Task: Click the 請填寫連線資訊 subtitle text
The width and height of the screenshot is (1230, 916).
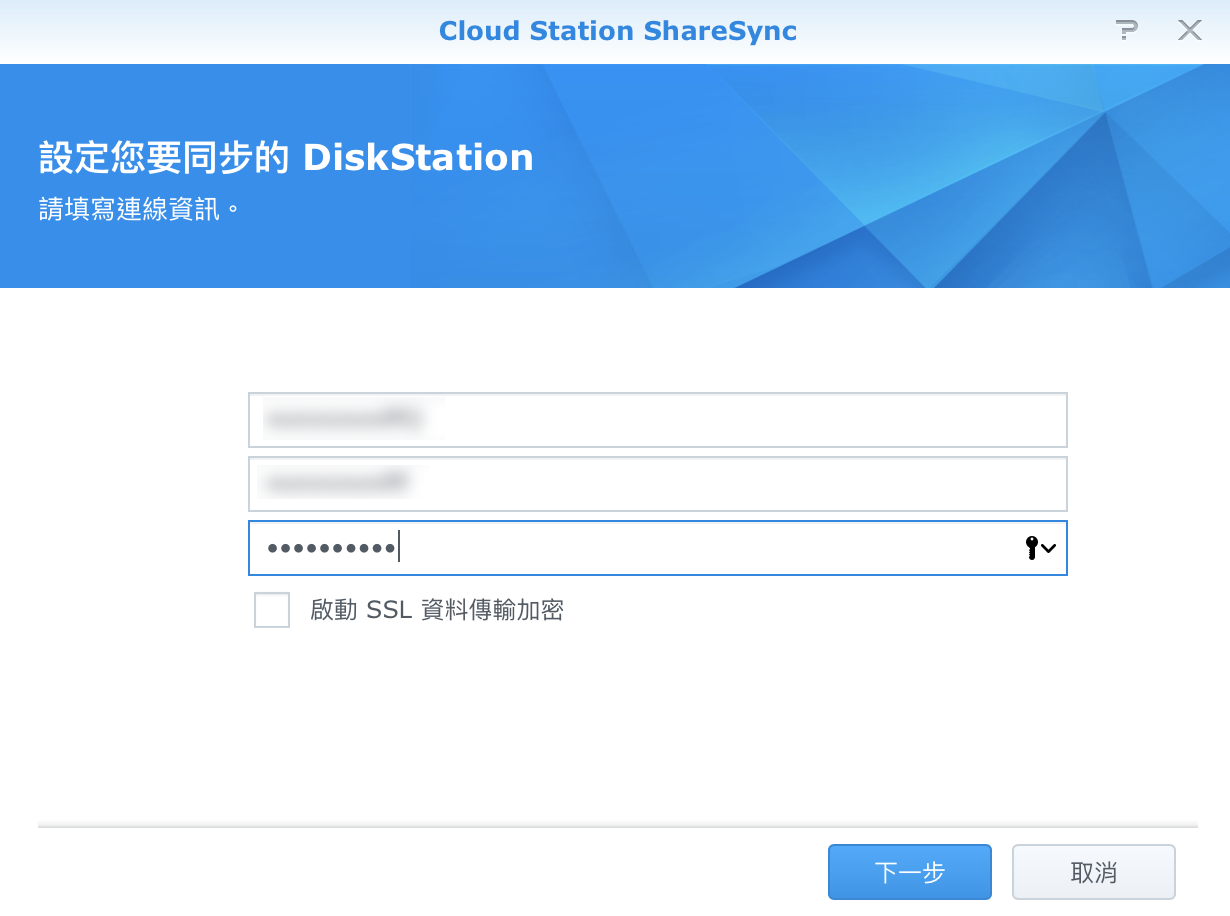Action: [139, 210]
